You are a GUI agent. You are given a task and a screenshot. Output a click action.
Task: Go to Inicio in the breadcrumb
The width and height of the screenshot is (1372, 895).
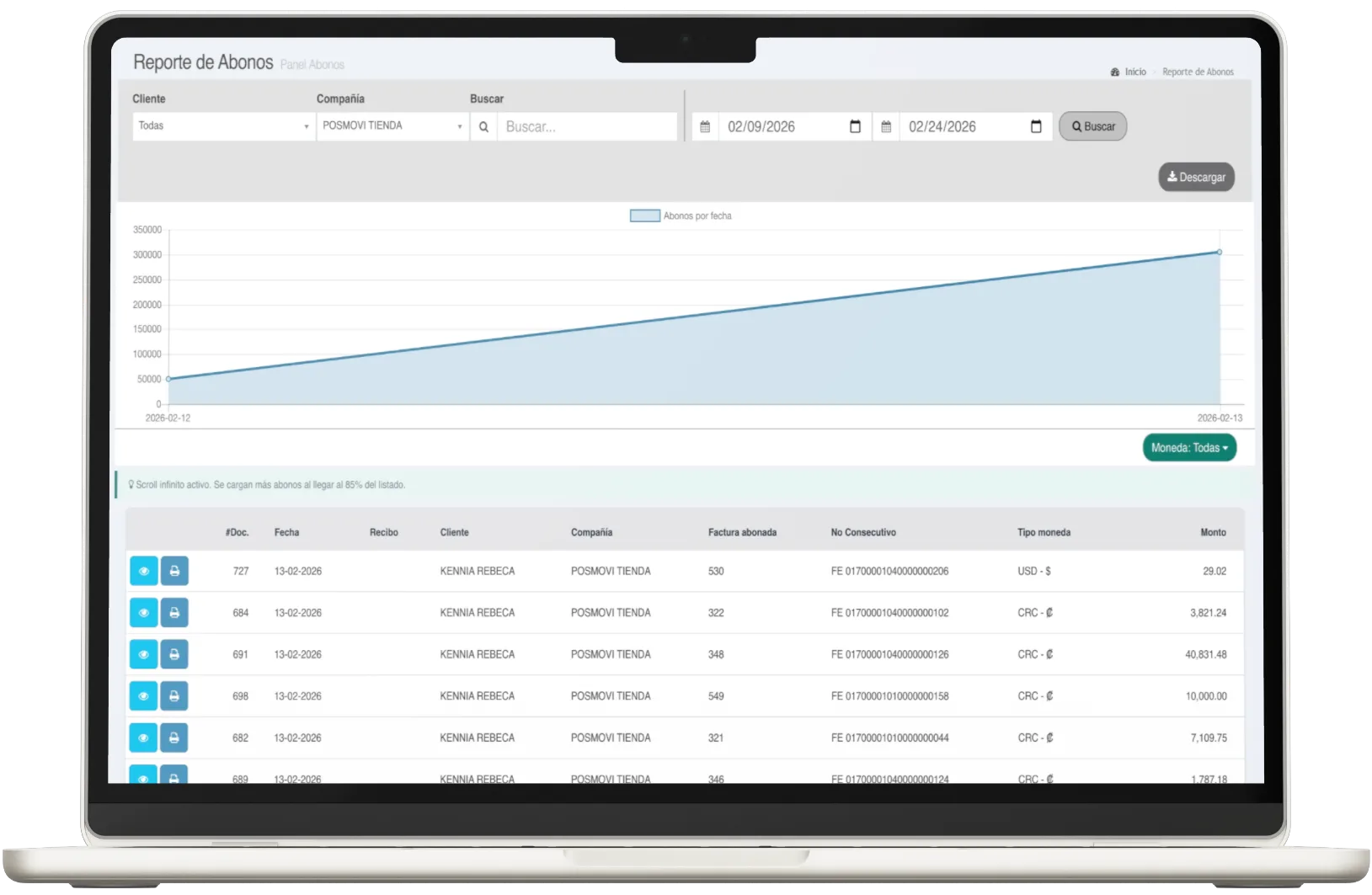[x=1134, y=72]
